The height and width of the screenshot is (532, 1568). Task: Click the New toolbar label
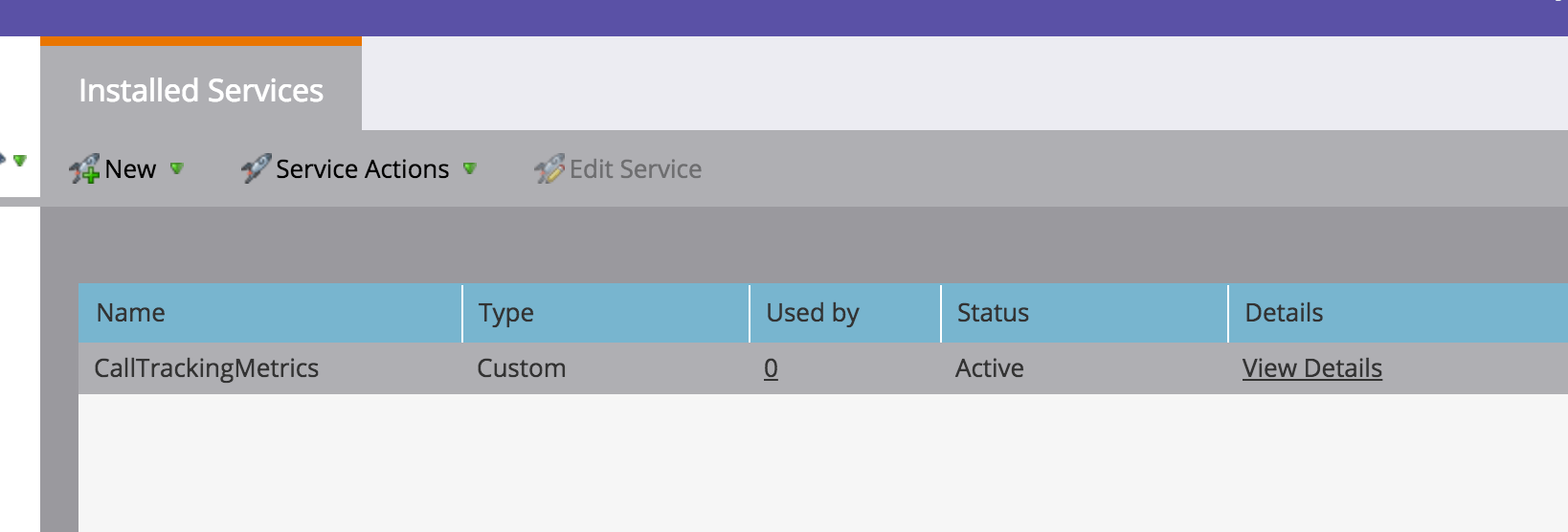pyautogui.click(x=130, y=169)
